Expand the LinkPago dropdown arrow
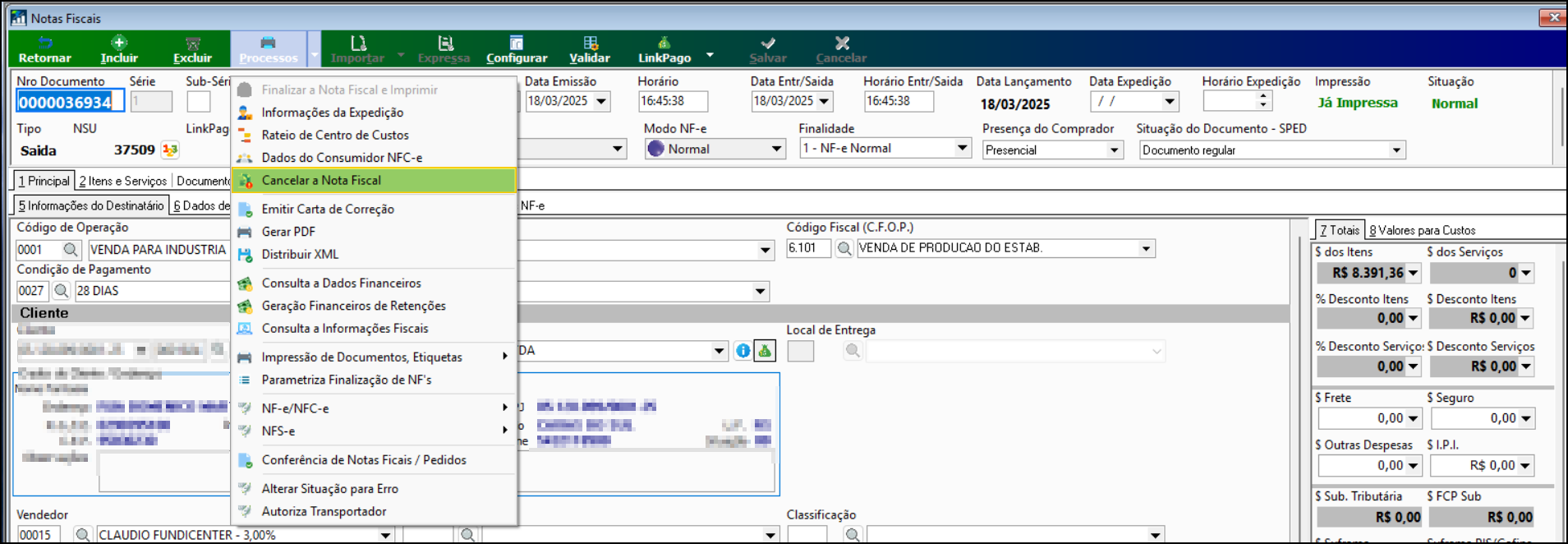Viewport: 1568px width, 544px height. tap(710, 55)
